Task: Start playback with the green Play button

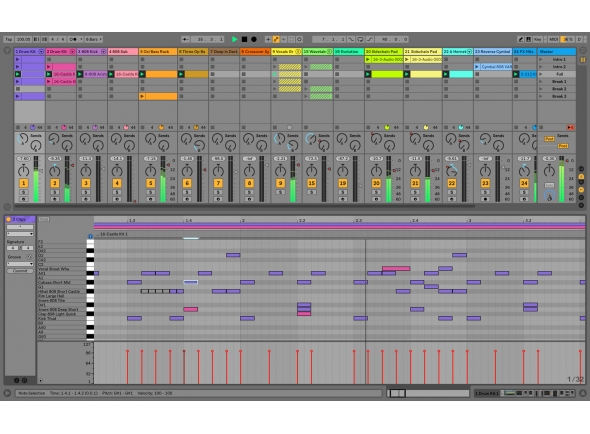Action: point(234,39)
